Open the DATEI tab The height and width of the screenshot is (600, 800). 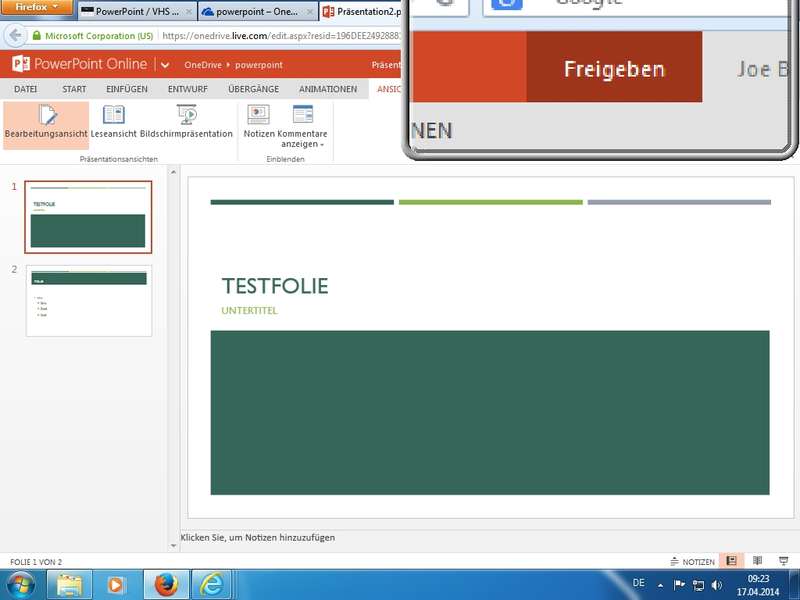[26, 89]
